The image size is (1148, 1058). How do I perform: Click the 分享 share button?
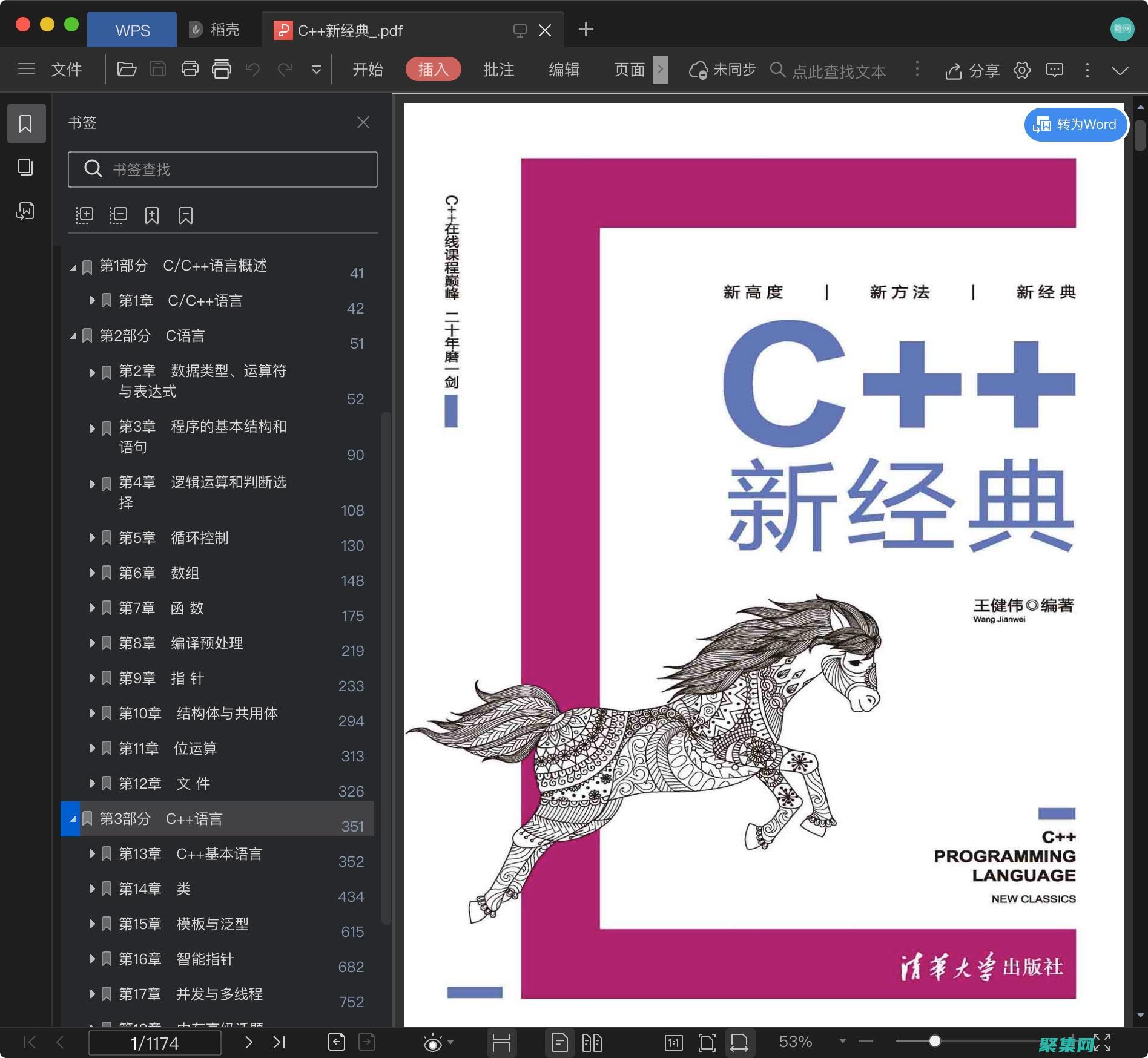tap(972, 71)
